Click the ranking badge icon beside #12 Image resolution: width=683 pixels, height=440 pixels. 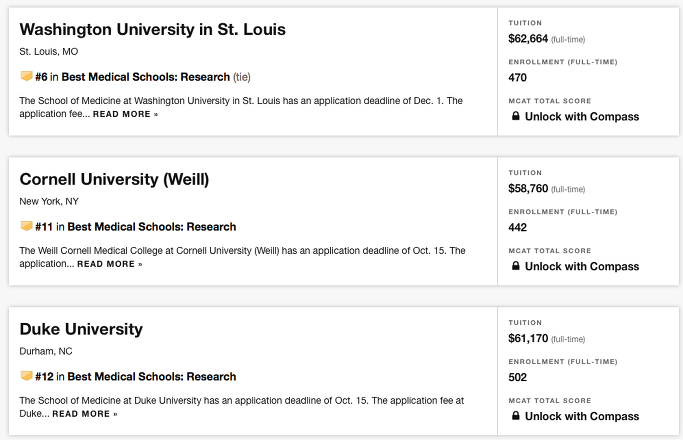(26, 376)
